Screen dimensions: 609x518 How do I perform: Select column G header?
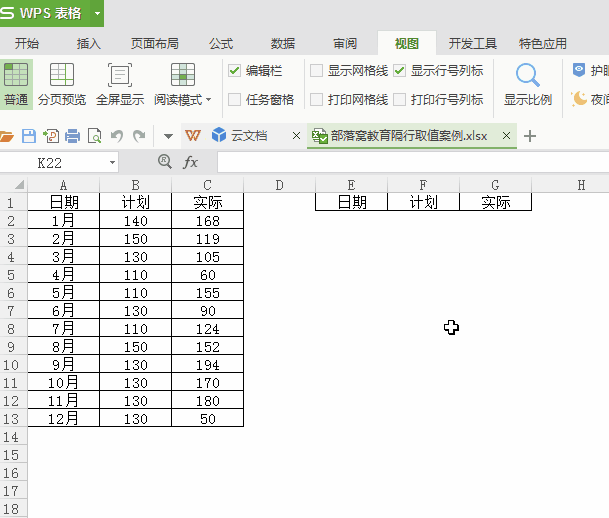pyautogui.click(x=495, y=185)
